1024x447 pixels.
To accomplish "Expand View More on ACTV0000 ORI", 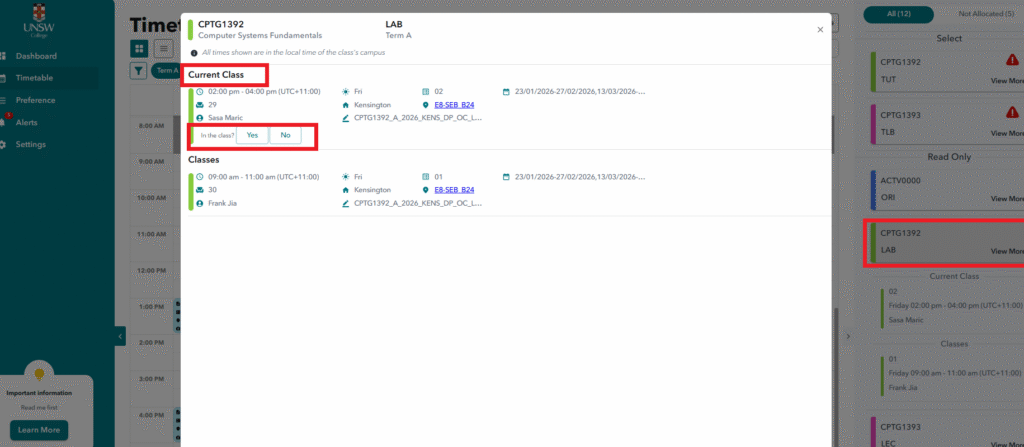I will click(x=1006, y=198).
